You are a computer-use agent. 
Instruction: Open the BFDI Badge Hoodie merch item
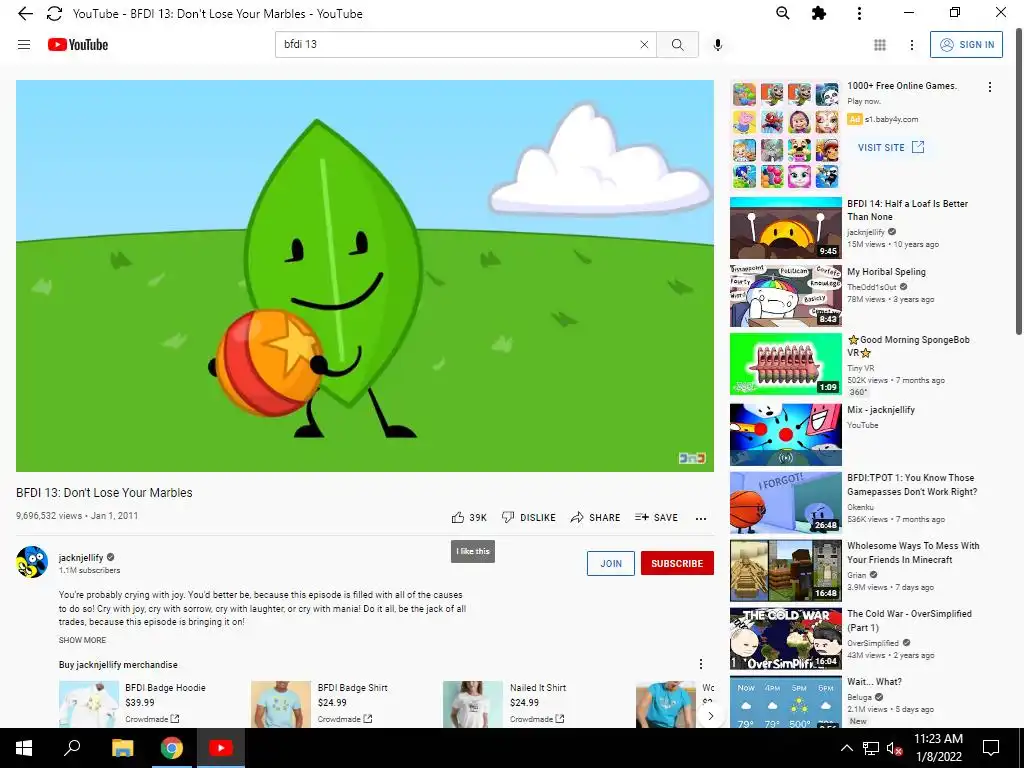tap(132, 703)
